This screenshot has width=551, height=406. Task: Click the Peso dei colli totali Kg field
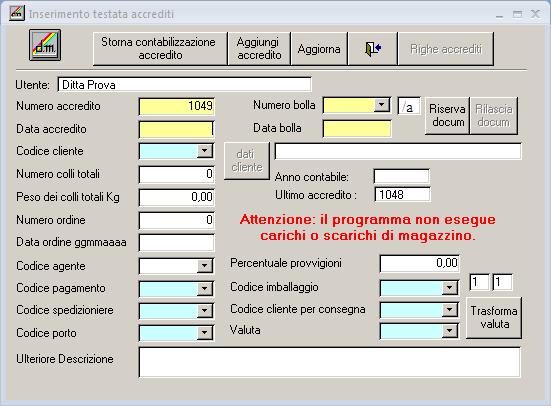(176, 197)
